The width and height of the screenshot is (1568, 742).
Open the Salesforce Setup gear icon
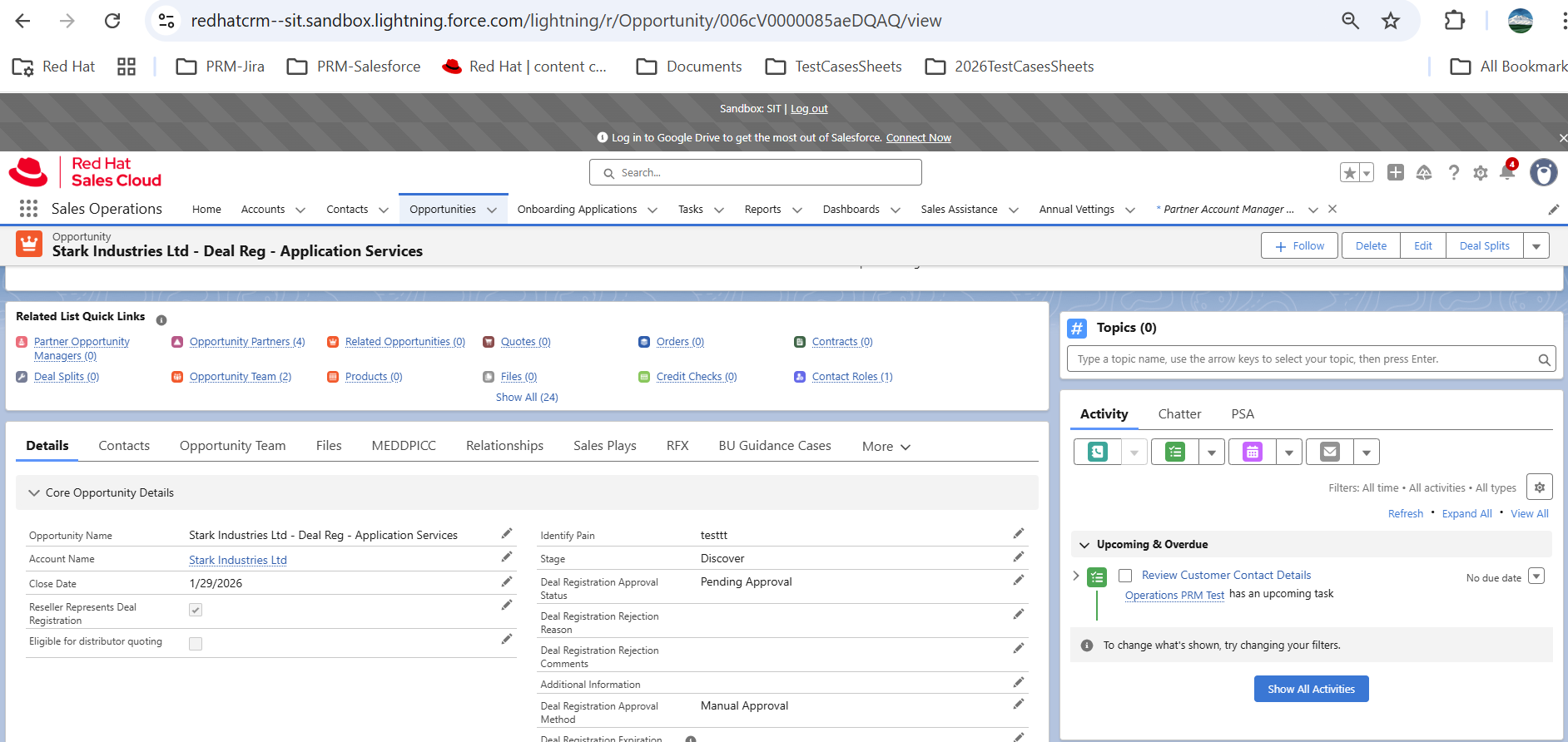(1480, 173)
